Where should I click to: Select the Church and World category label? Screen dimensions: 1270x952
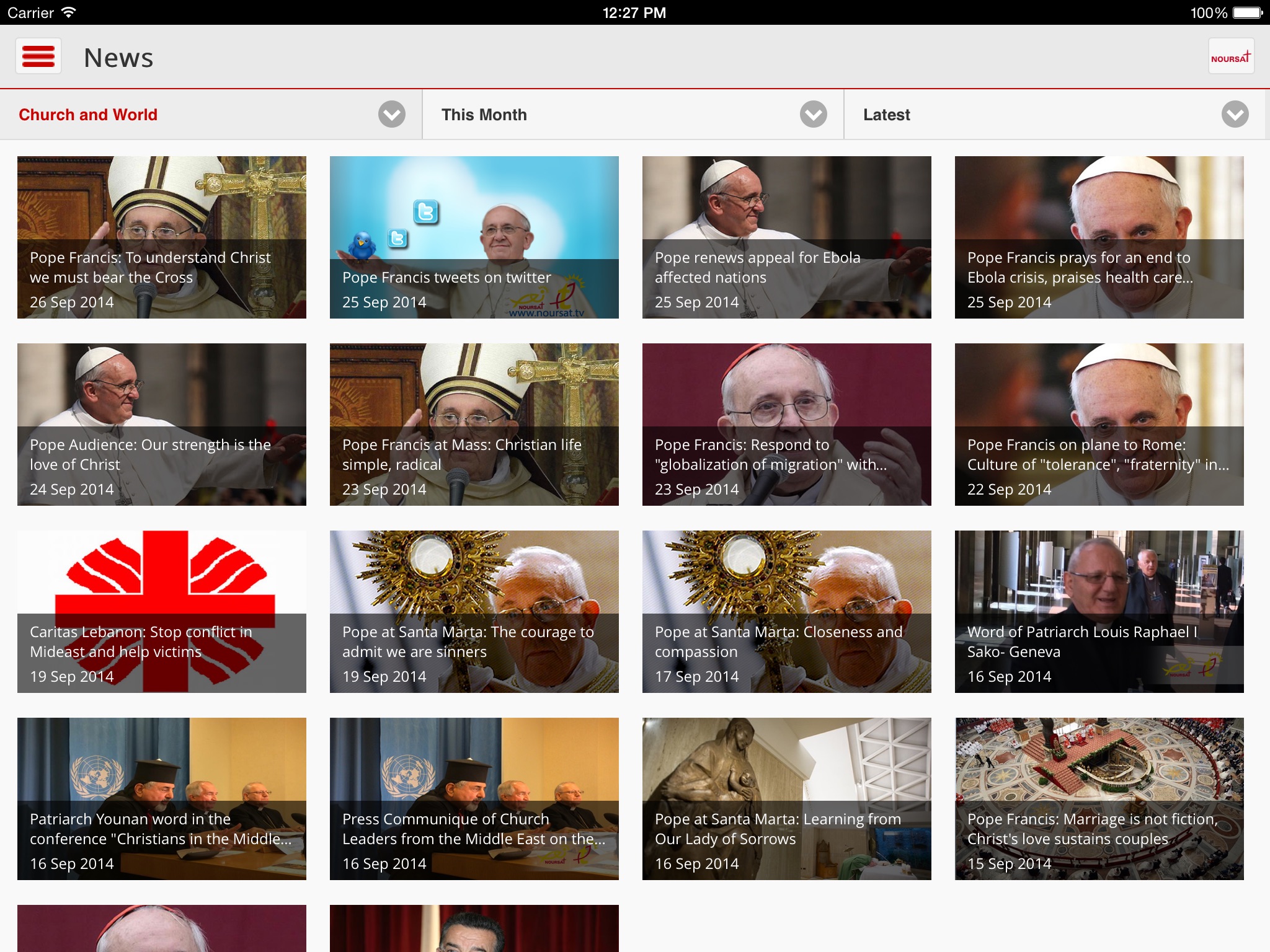[x=88, y=115]
